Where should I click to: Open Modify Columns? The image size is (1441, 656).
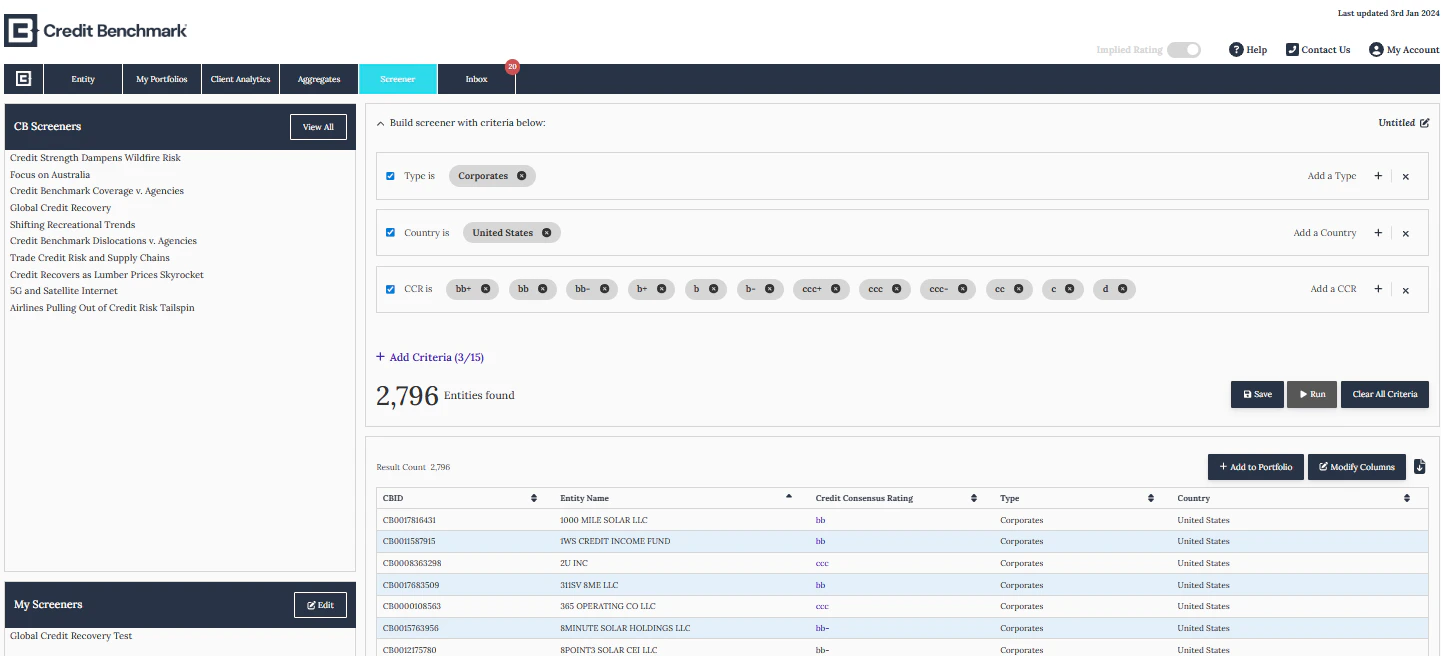click(1357, 467)
